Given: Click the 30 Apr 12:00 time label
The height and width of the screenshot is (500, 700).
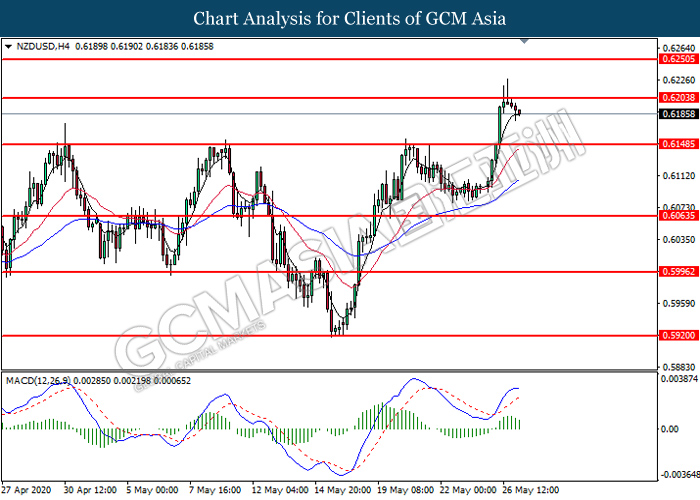Looking at the screenshot, I should [x=90, y=490].
